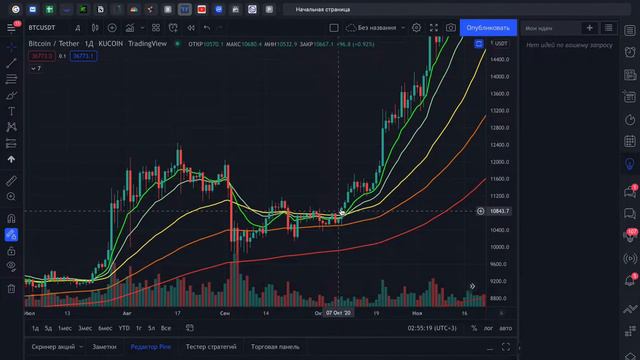Toggle stay in drawing mode
640x360 pixels.
[11, 235]
